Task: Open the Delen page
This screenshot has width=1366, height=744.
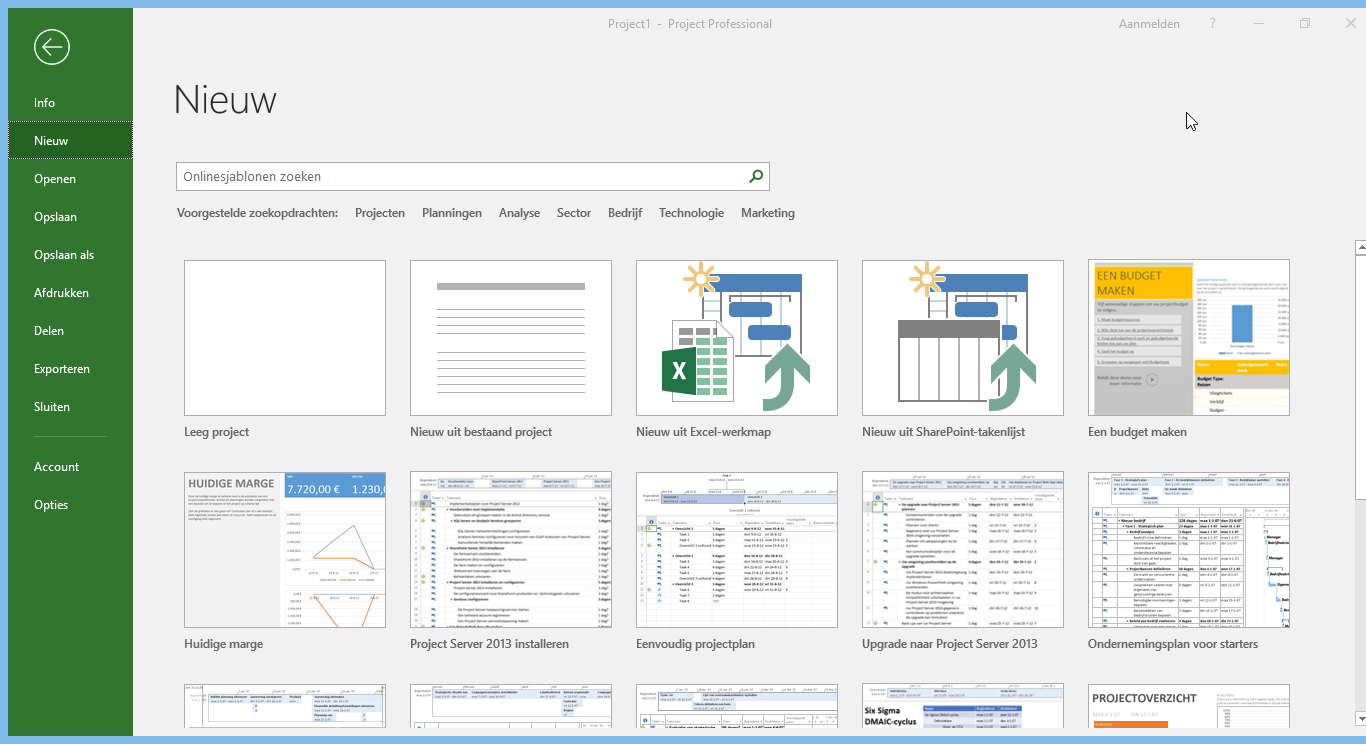Action: 70,331
